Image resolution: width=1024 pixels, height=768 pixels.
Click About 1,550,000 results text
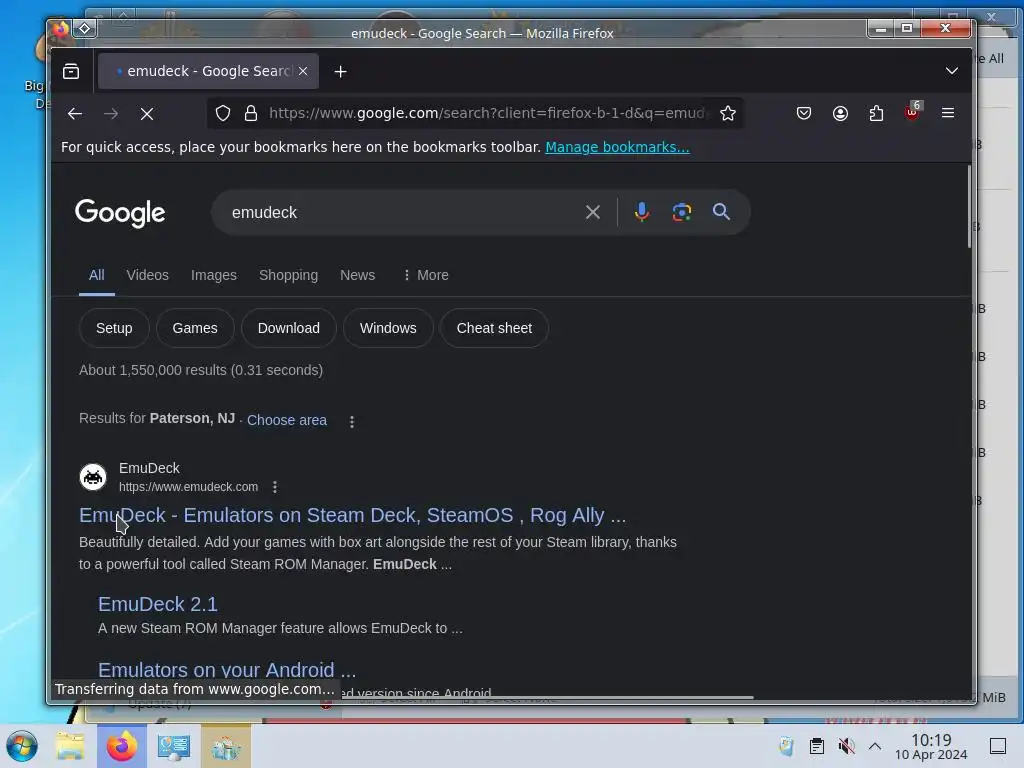pos(201,370)
